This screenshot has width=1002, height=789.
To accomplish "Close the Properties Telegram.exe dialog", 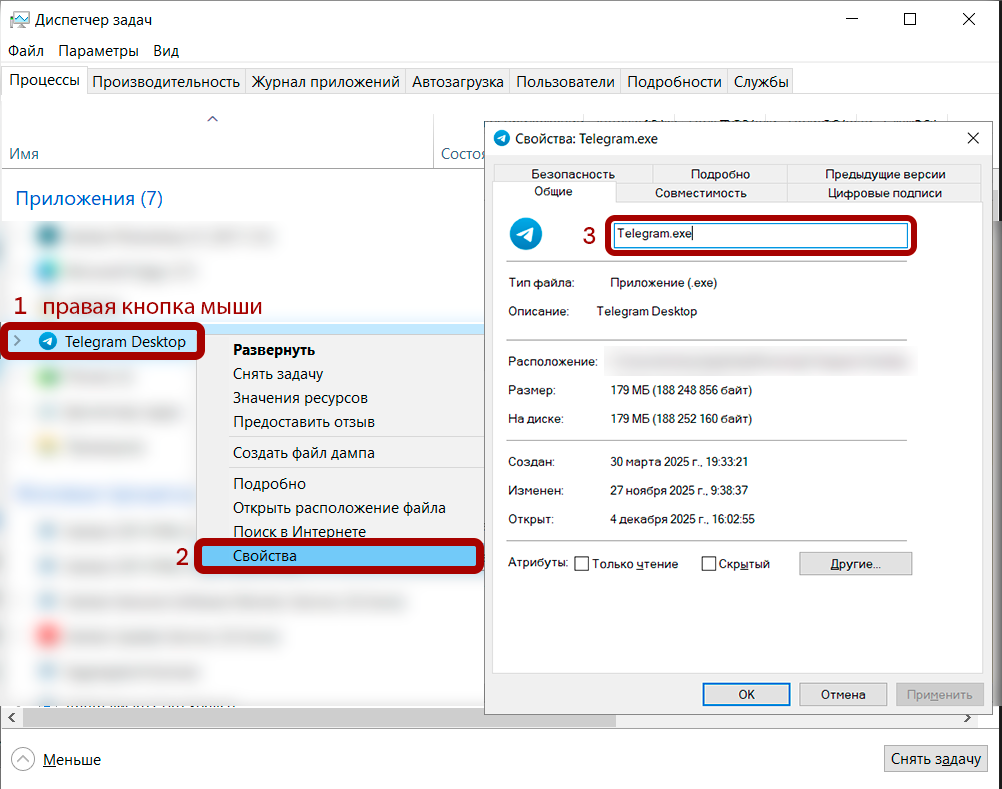I will [973, 139].
